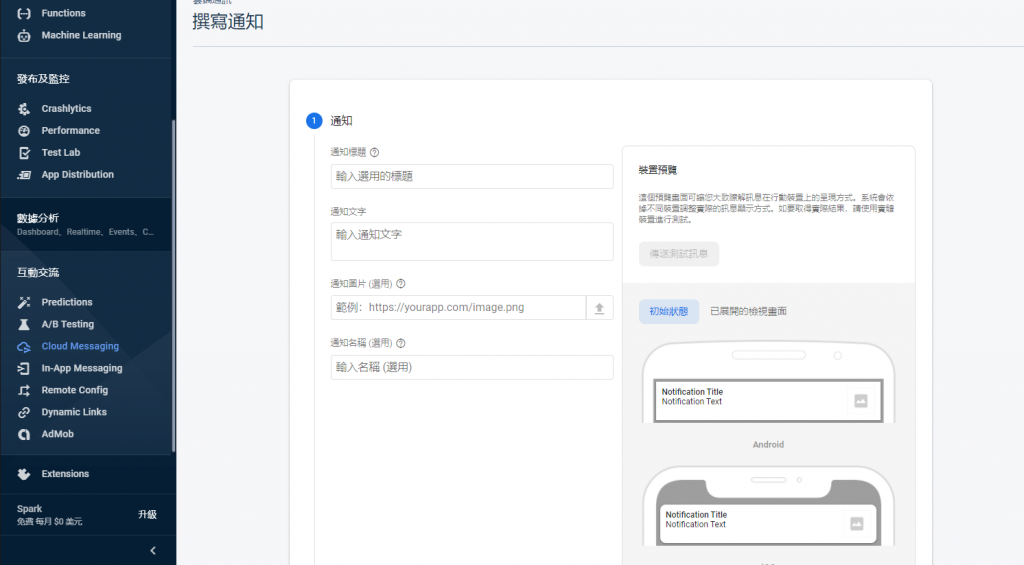Open the Machine Learning section

click(x=81, y=35)
